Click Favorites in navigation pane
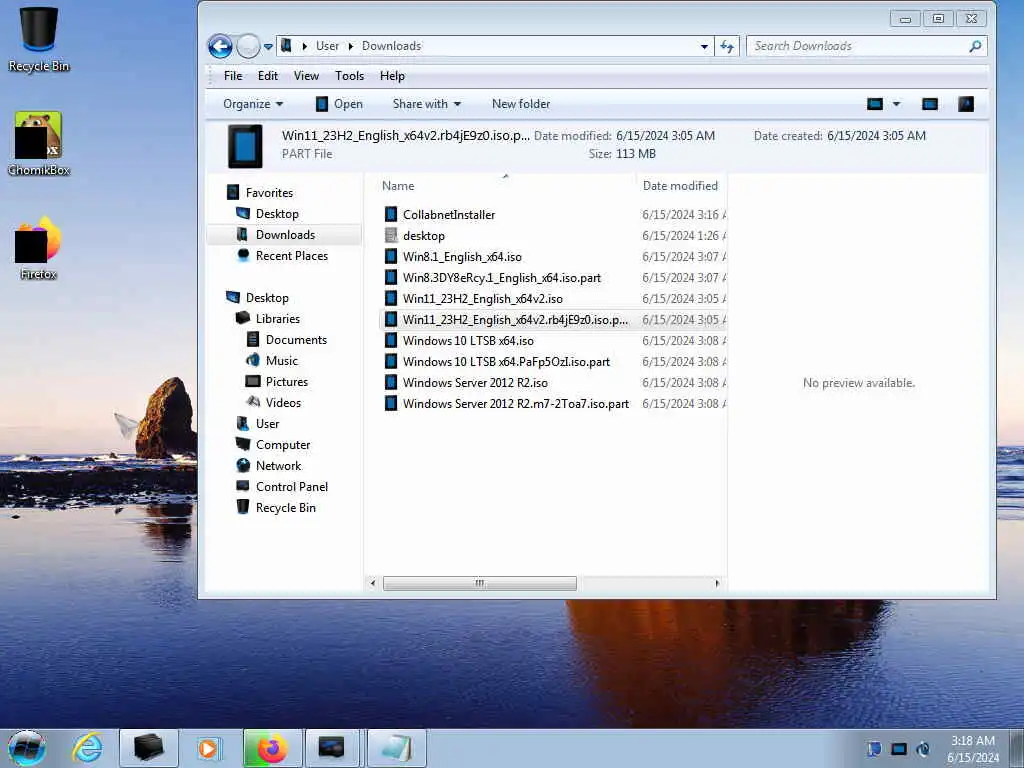 point(268,193)
